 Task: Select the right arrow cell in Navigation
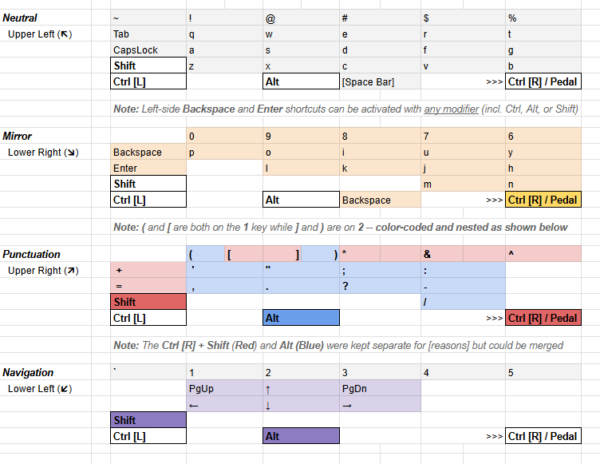point(346,404)
